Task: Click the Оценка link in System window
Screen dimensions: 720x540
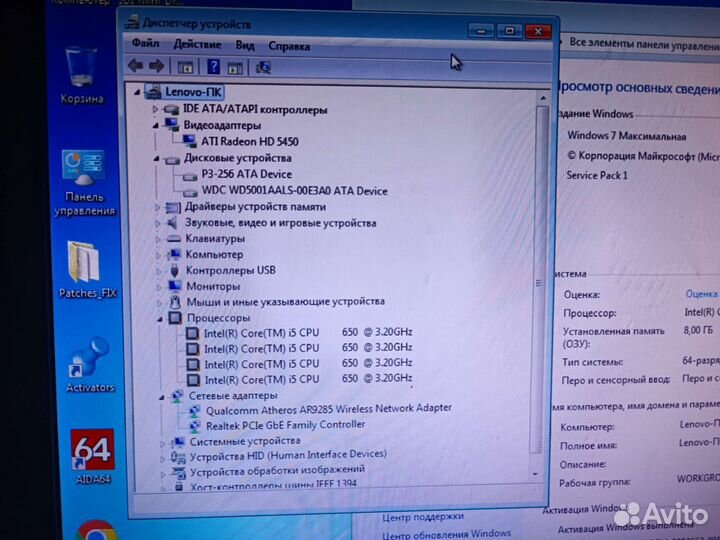Action: (x=701, y=293)
